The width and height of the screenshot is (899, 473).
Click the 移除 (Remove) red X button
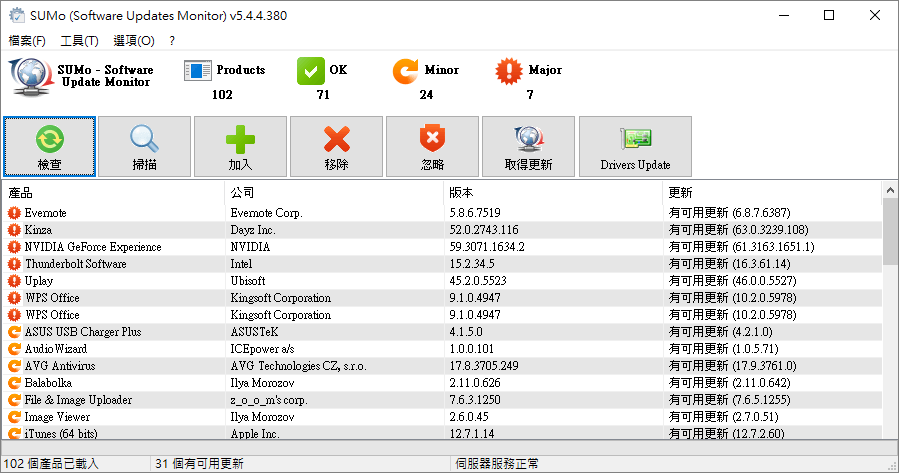point(337,147)
